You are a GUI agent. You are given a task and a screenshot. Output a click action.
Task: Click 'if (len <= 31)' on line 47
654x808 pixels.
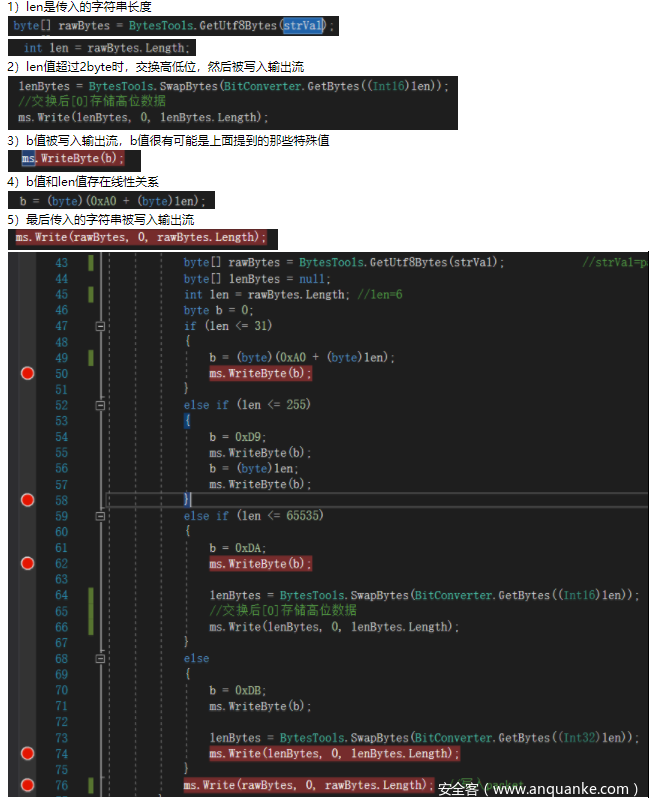tap(228, 326)
